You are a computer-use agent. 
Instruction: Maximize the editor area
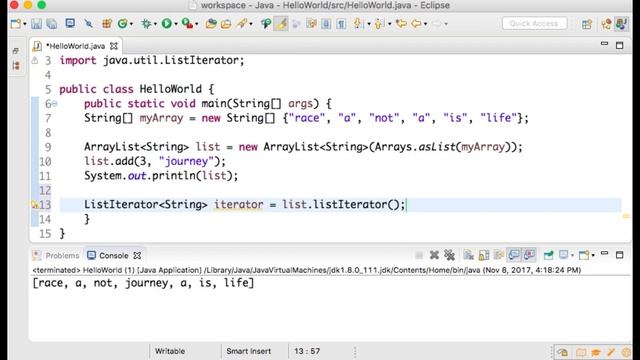click(620, 45)
